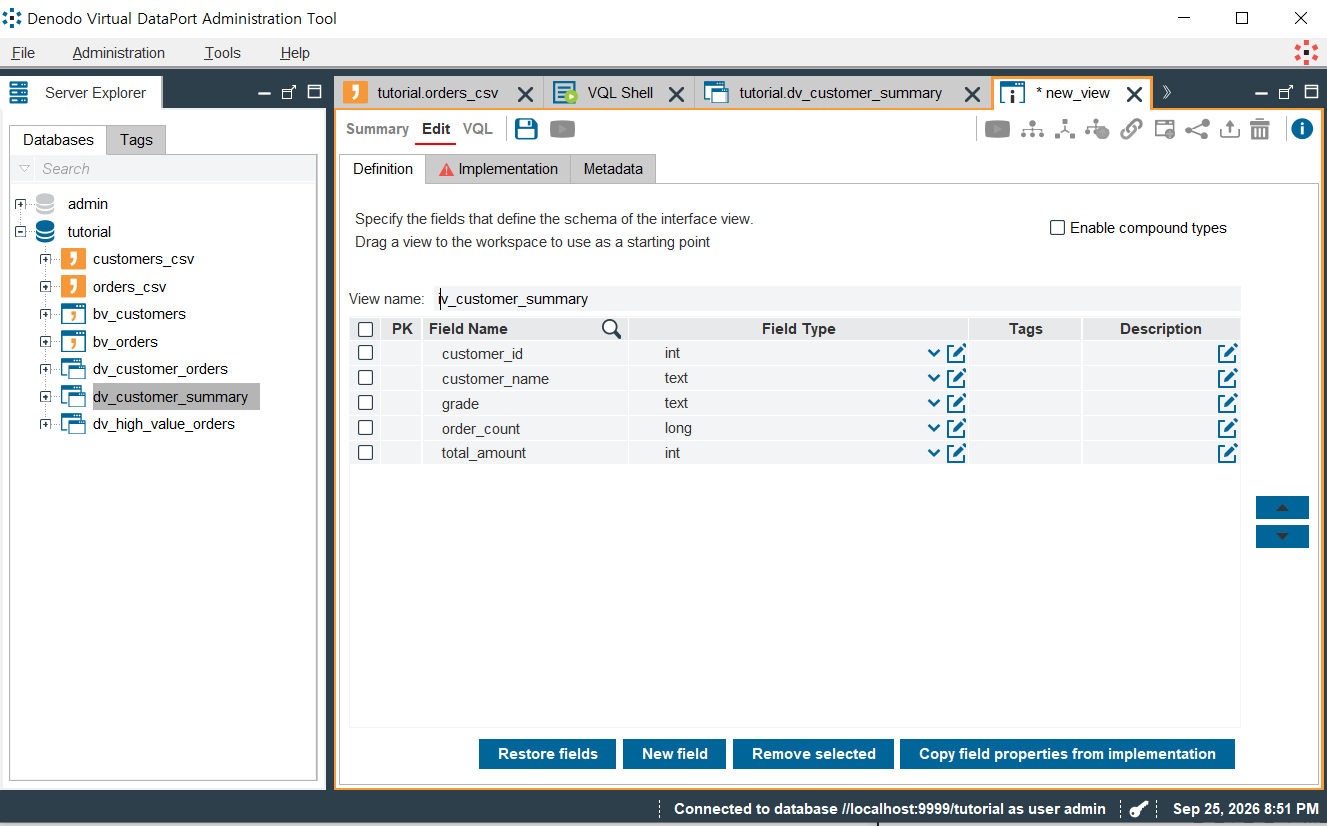Toggle the select-all fields header checkbox
This screenshot has height=826, width=1327.
pos(365,329)
